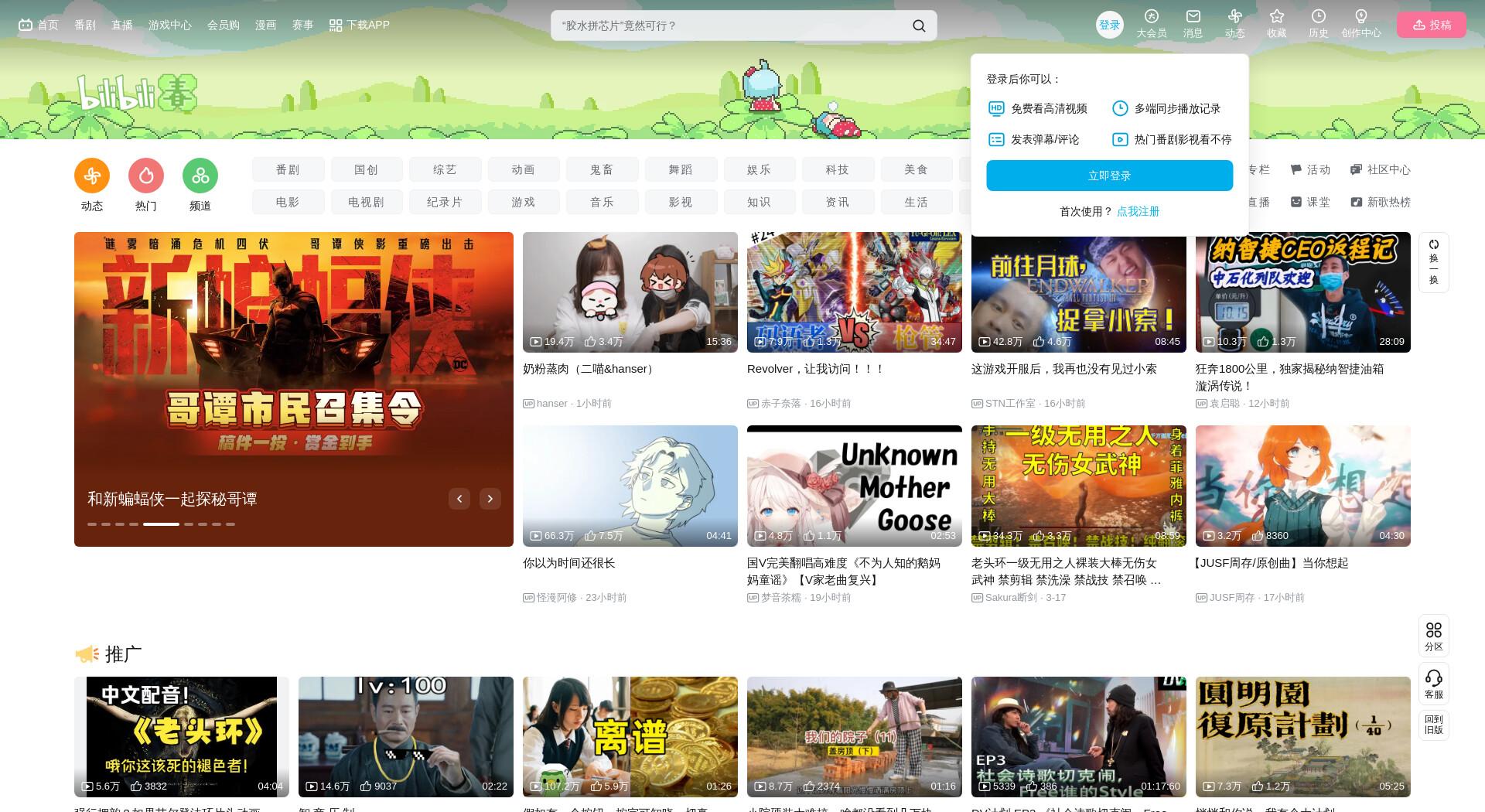
Task: Select the 生活 category tab
Action: click(917, 202)
